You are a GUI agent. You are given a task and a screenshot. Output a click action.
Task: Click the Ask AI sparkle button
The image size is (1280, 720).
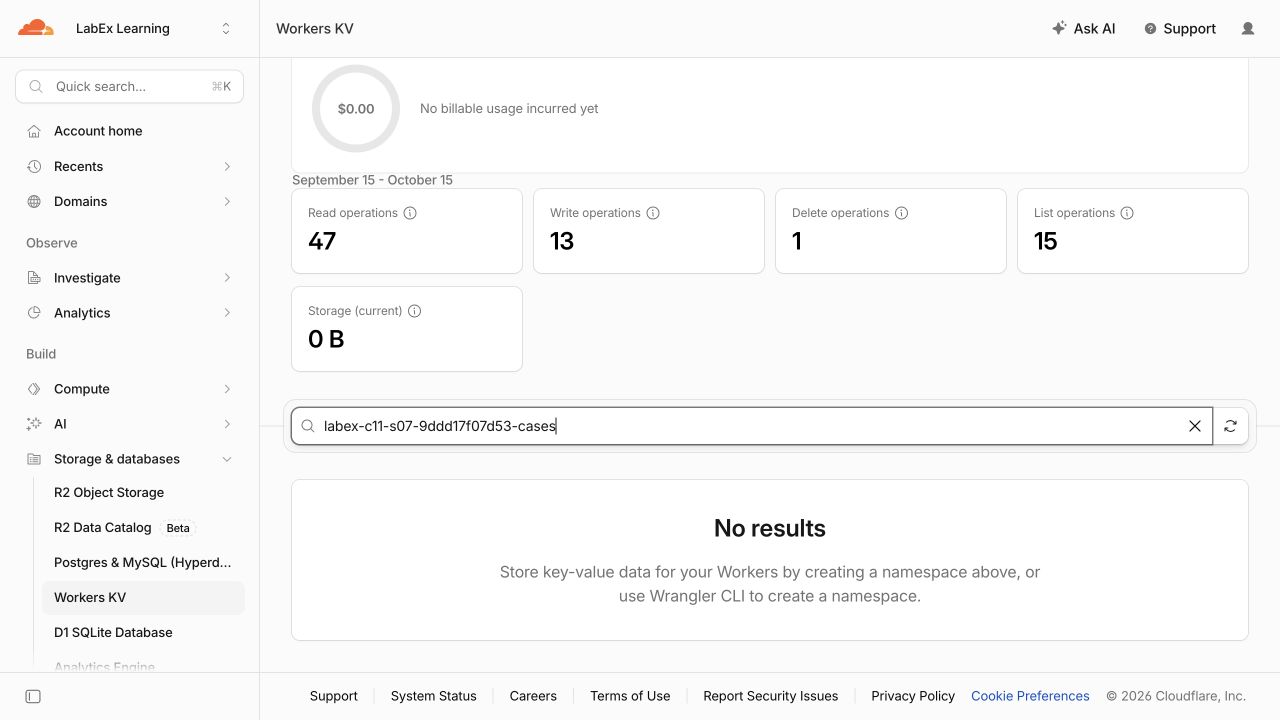click(1084, 29)
